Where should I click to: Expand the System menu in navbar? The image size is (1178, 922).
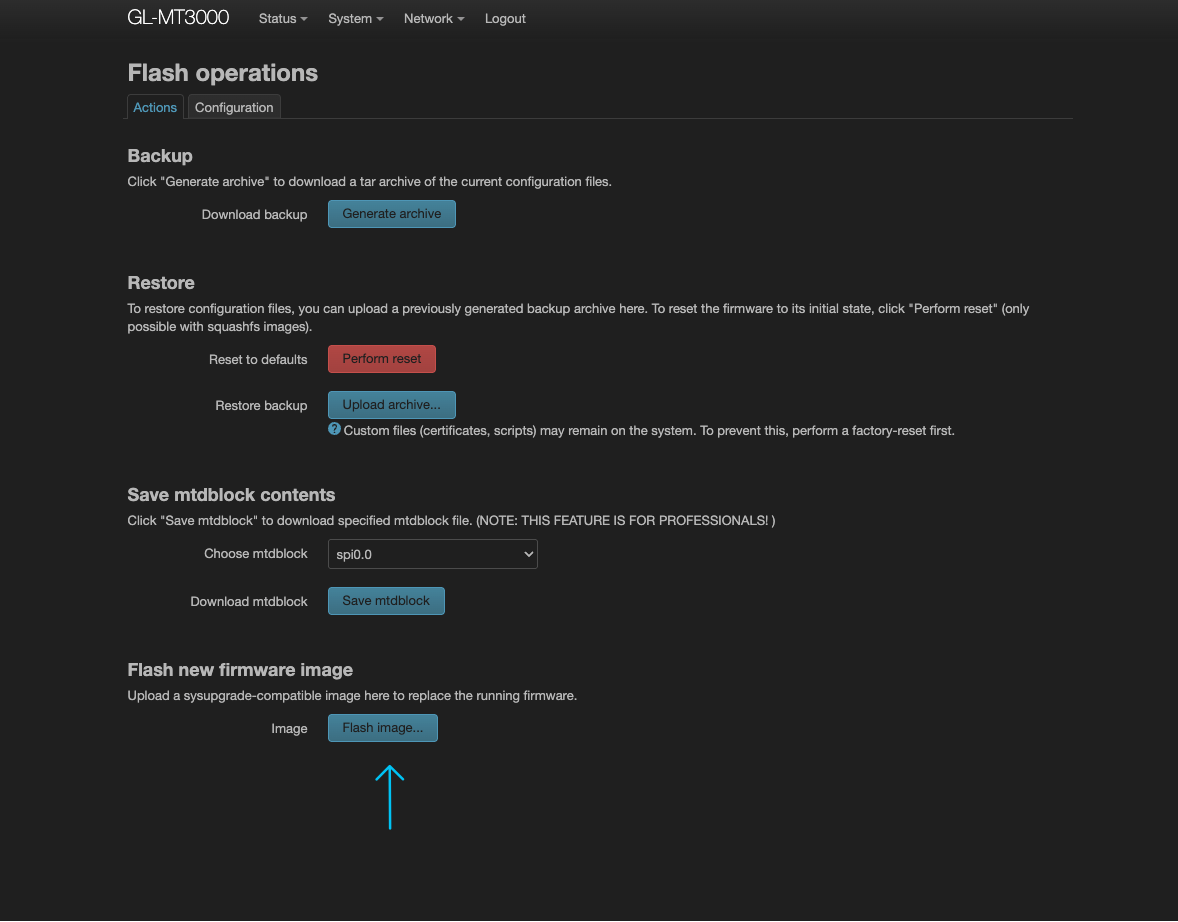(355, 19)
